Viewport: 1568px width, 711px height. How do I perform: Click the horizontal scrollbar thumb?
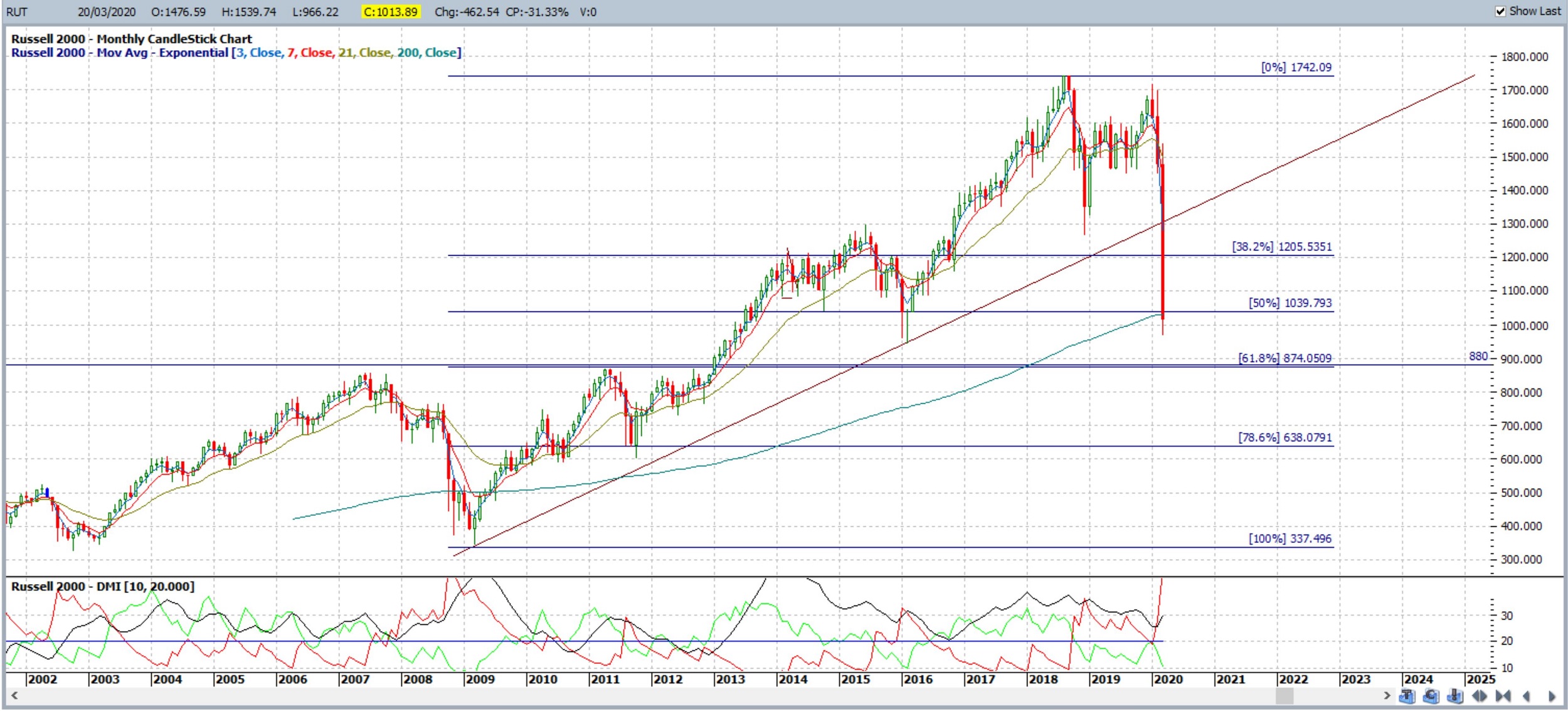point(1285,695)
